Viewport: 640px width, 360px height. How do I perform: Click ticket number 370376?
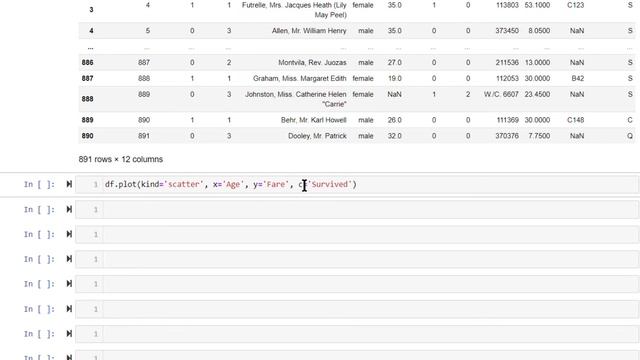[x=507, y=136]
